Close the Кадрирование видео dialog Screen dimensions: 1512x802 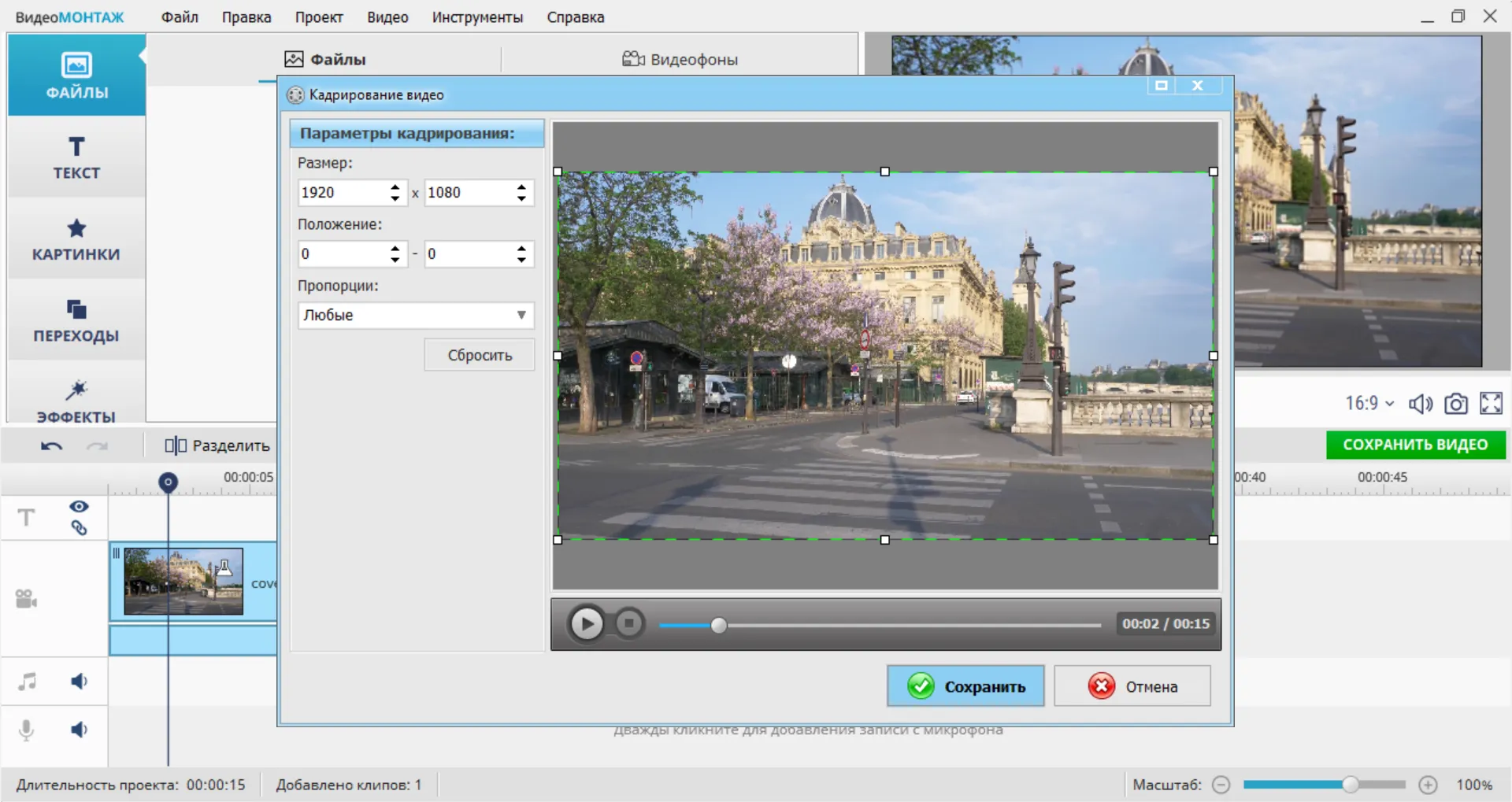1198,86
